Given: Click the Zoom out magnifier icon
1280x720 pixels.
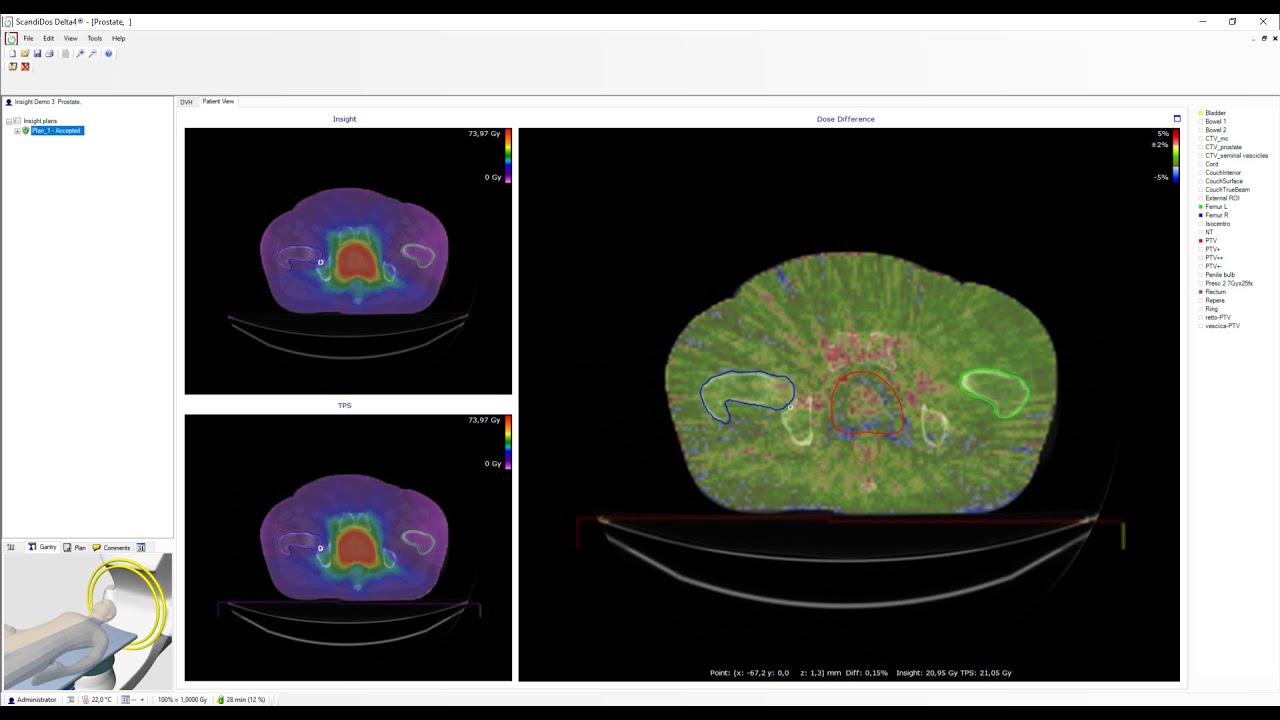Looking at the screenshot, I should coord(92,54).
